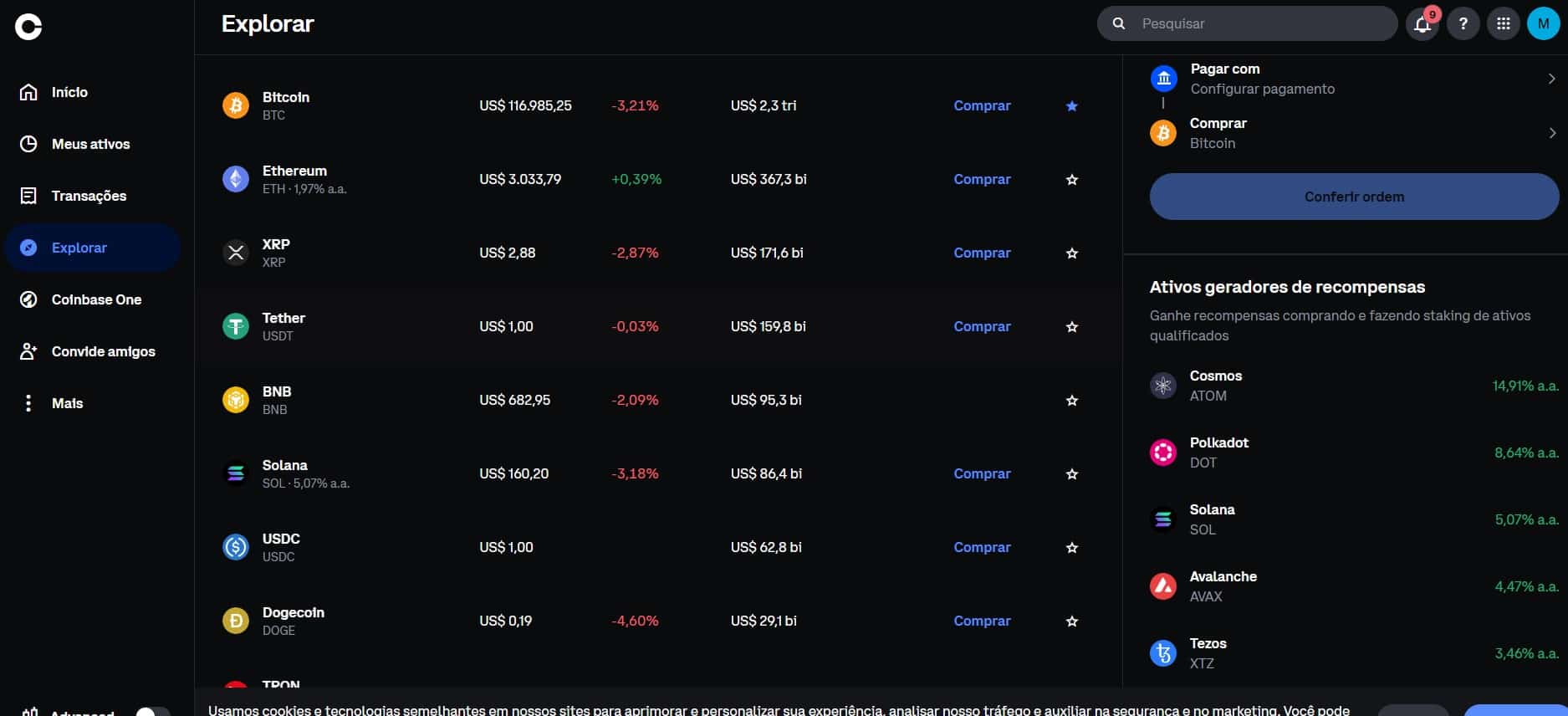Click Dogecoin change -4,60%
The height and width of the screenshot is (716, 1568).
coord(635,621)
